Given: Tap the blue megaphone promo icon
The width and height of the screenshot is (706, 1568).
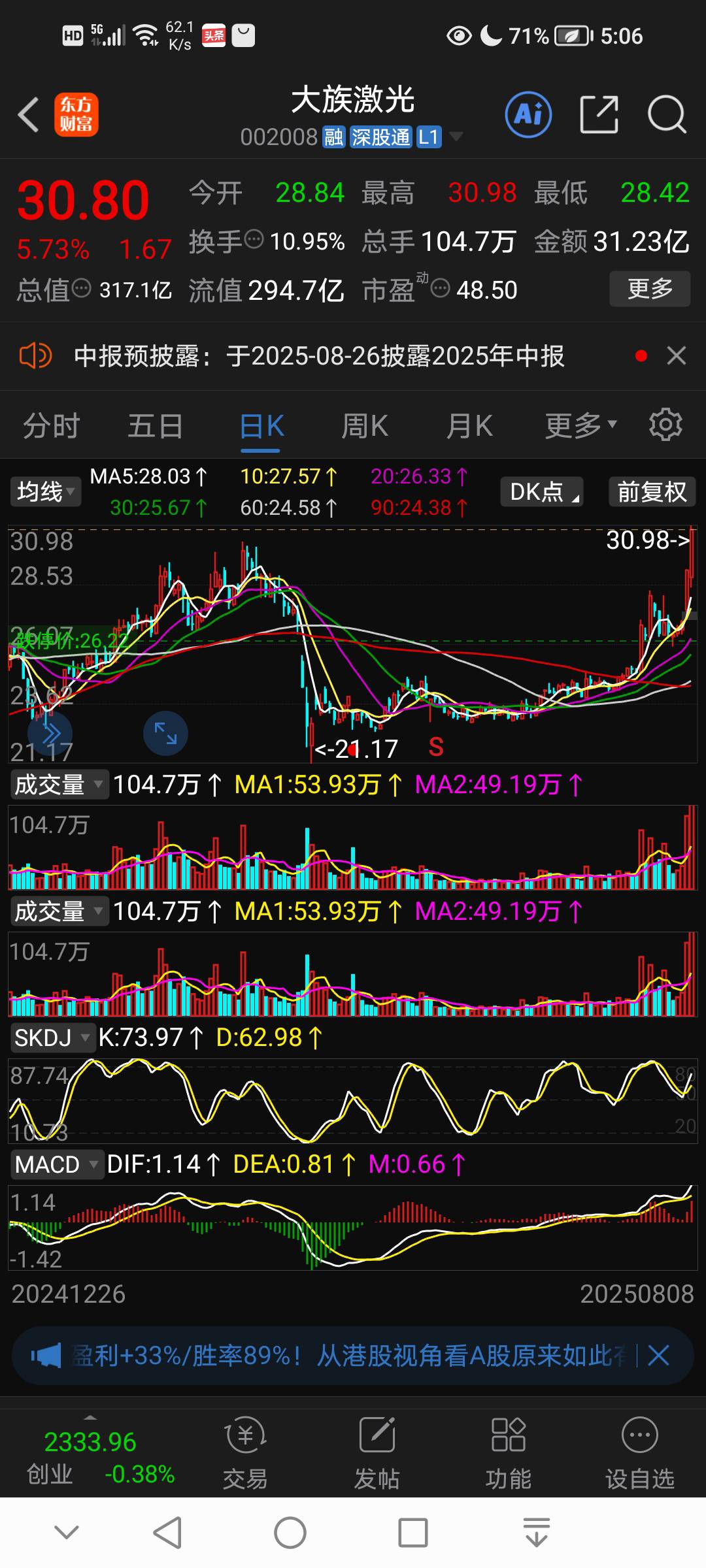Looking at the screenshot, I should [46, 1356].
